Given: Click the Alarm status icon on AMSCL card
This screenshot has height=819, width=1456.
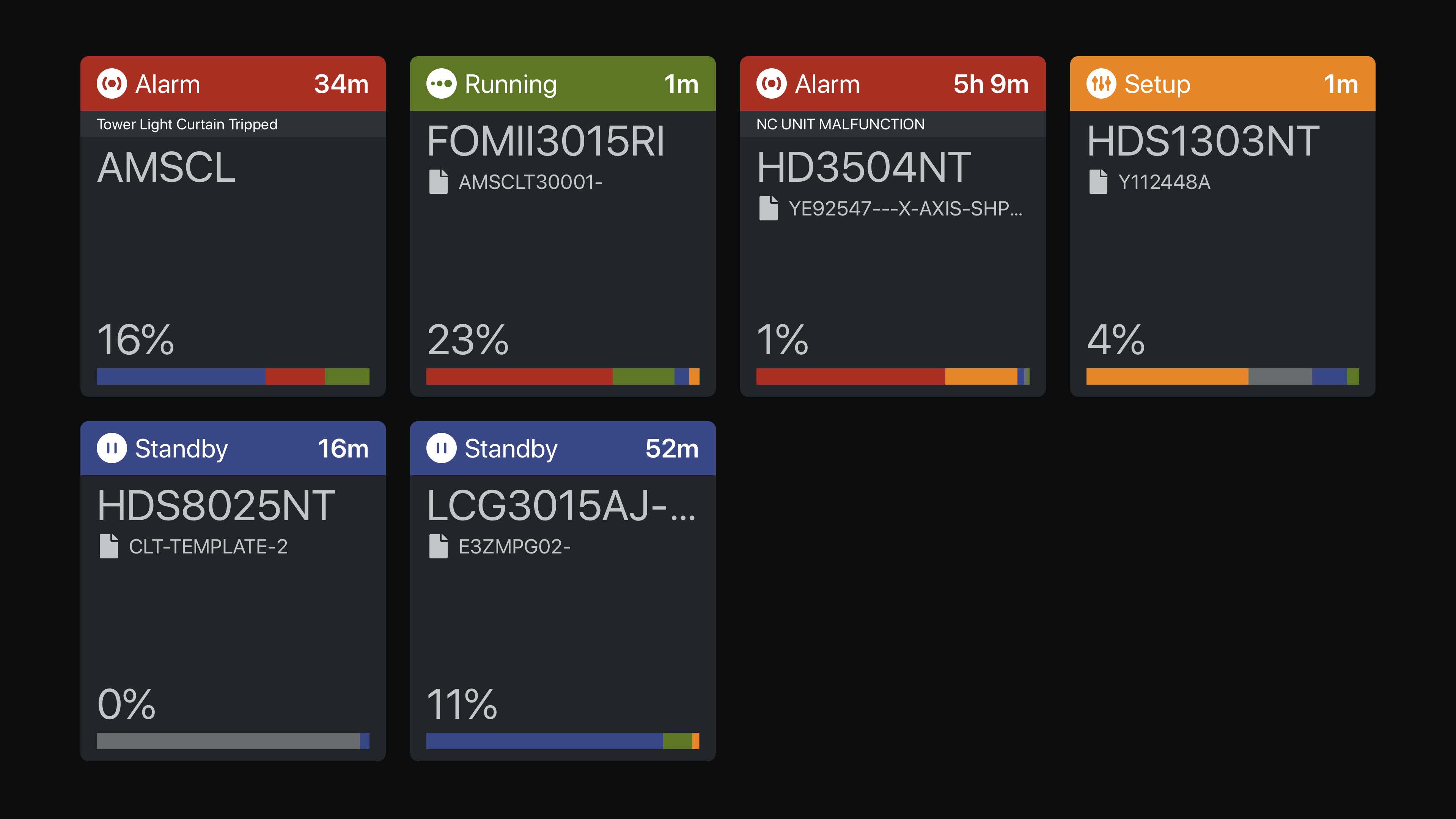Looking at the screenshot, I should tap(112, 84).
